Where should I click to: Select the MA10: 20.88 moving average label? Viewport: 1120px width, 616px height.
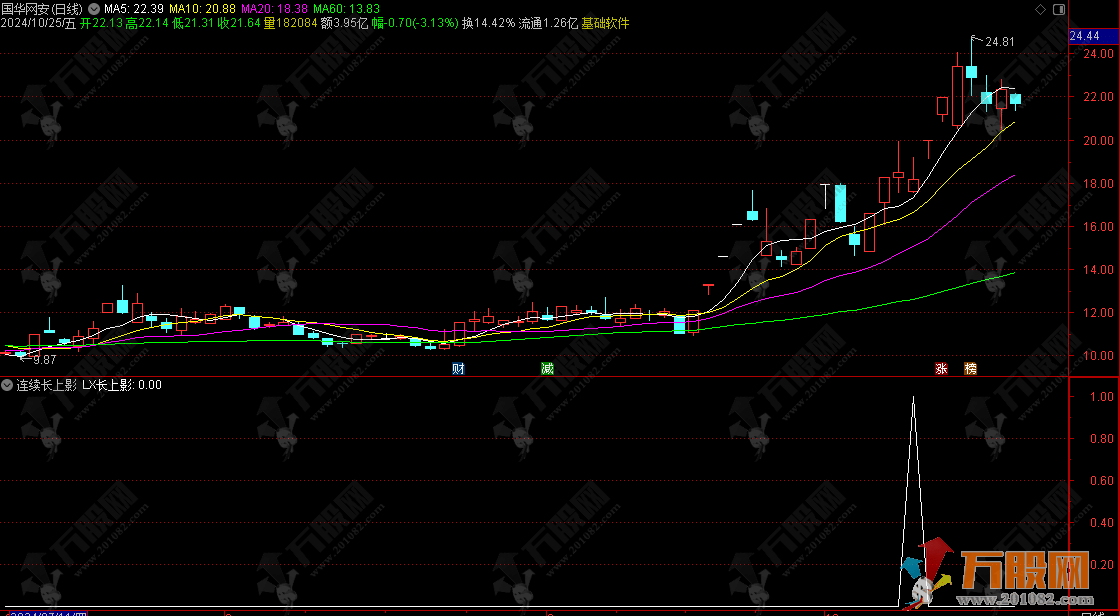[202, 9]
